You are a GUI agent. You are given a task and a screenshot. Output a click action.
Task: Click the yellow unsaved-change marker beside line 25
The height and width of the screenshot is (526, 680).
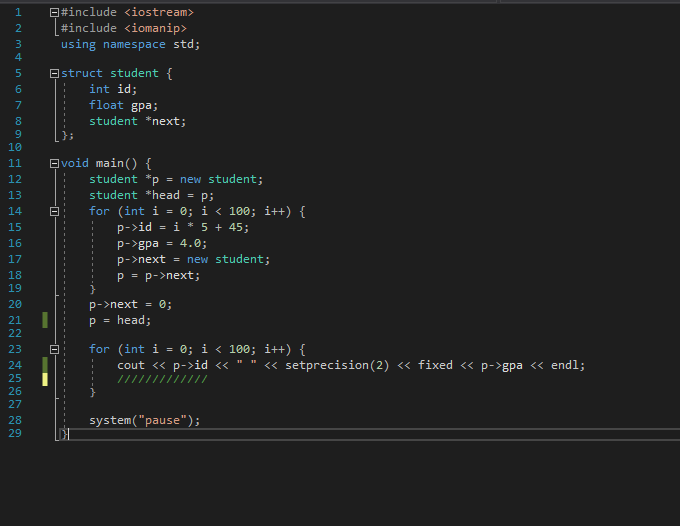point(45,379)
